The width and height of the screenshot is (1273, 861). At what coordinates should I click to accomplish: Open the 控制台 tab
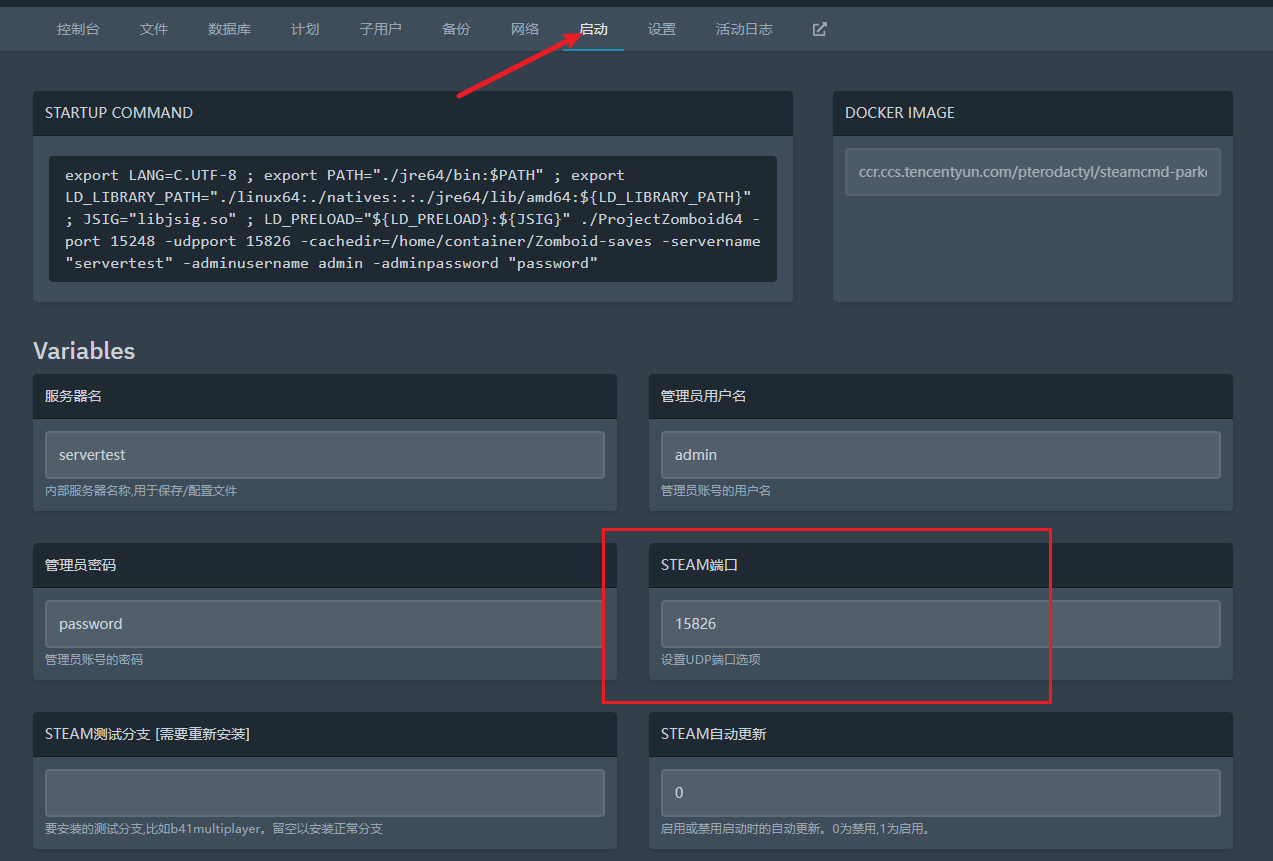click(x=78, y=29)
